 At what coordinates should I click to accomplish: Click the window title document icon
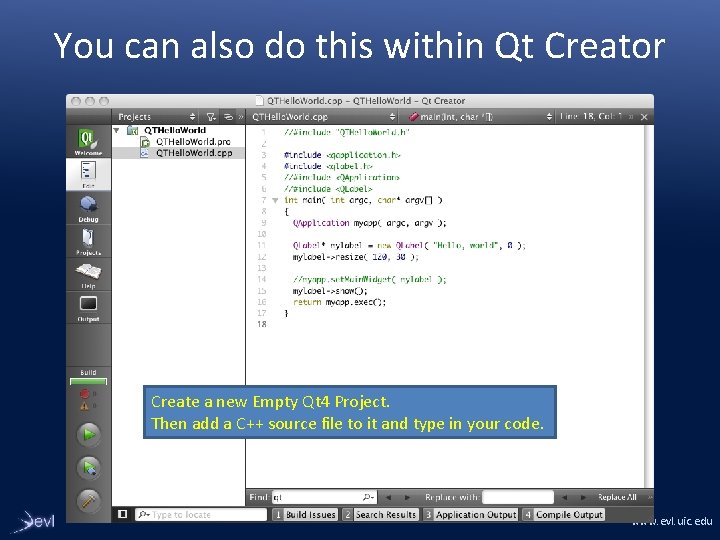pos(259,101)
